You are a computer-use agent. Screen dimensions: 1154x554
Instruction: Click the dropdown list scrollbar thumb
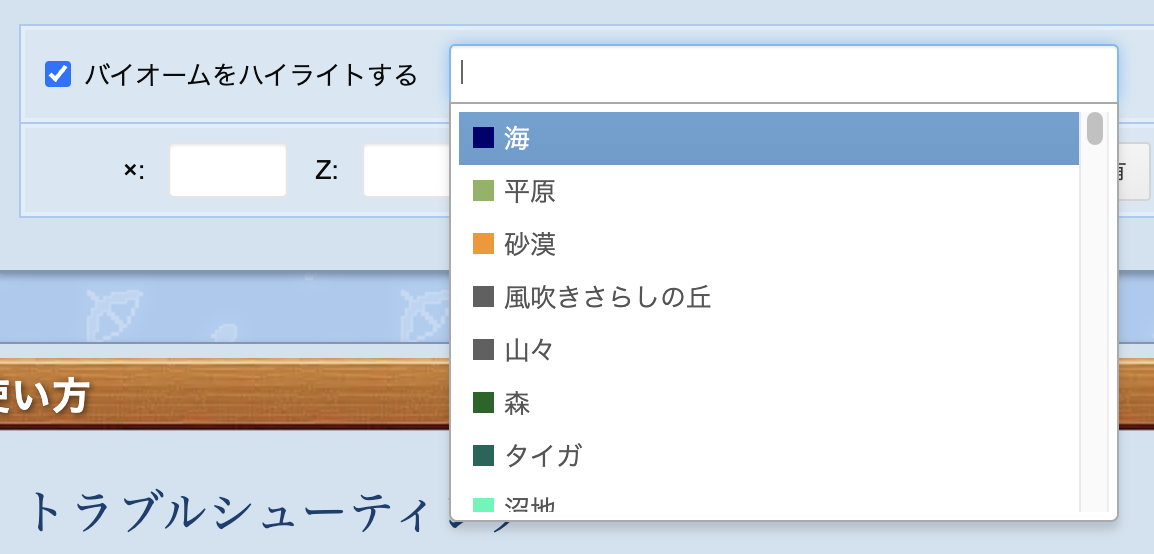(1095, 129)
